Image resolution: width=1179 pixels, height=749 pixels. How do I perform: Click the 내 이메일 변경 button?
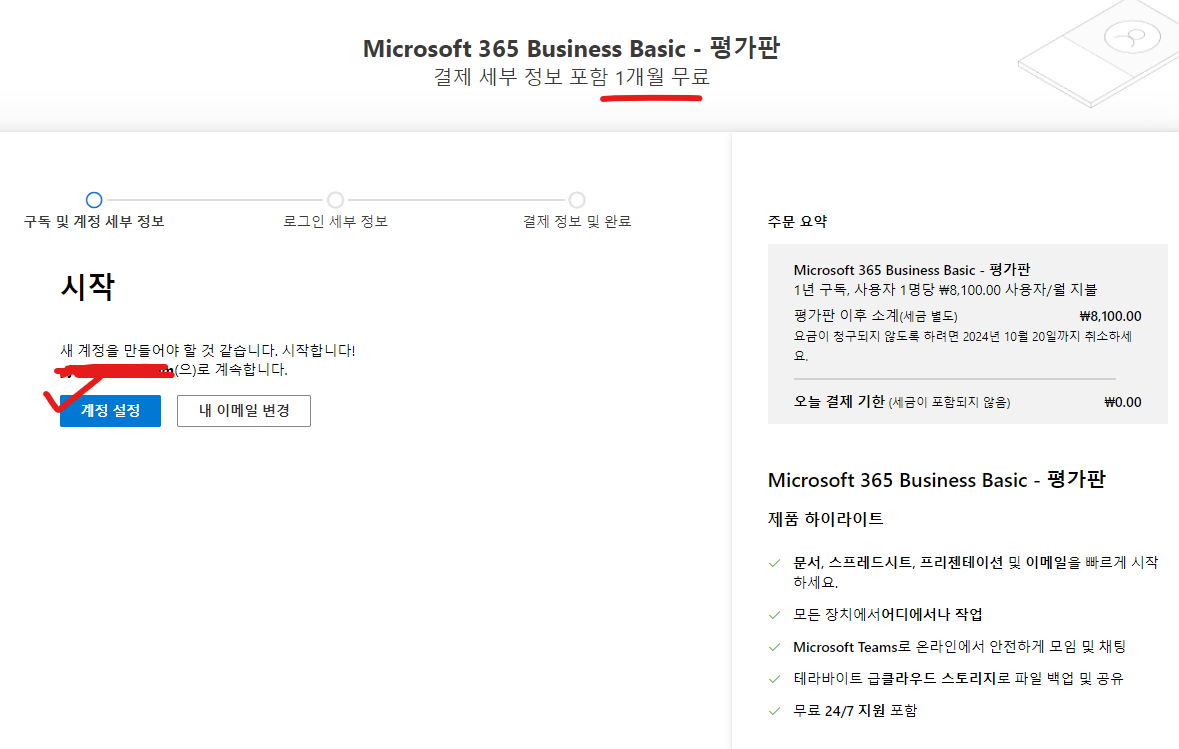tap(244, 411)
